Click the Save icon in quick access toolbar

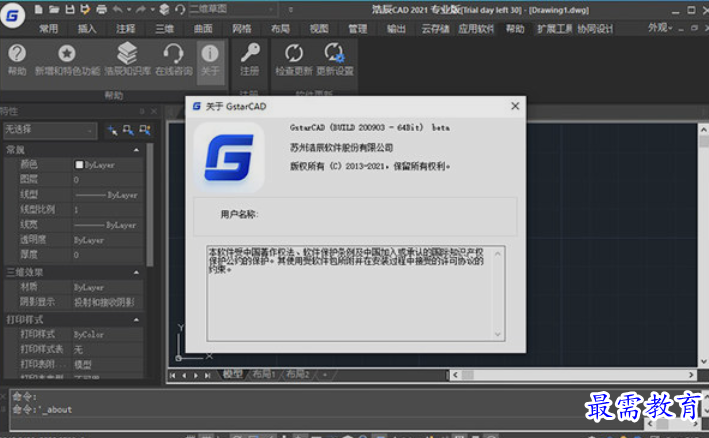pos(70,9)
